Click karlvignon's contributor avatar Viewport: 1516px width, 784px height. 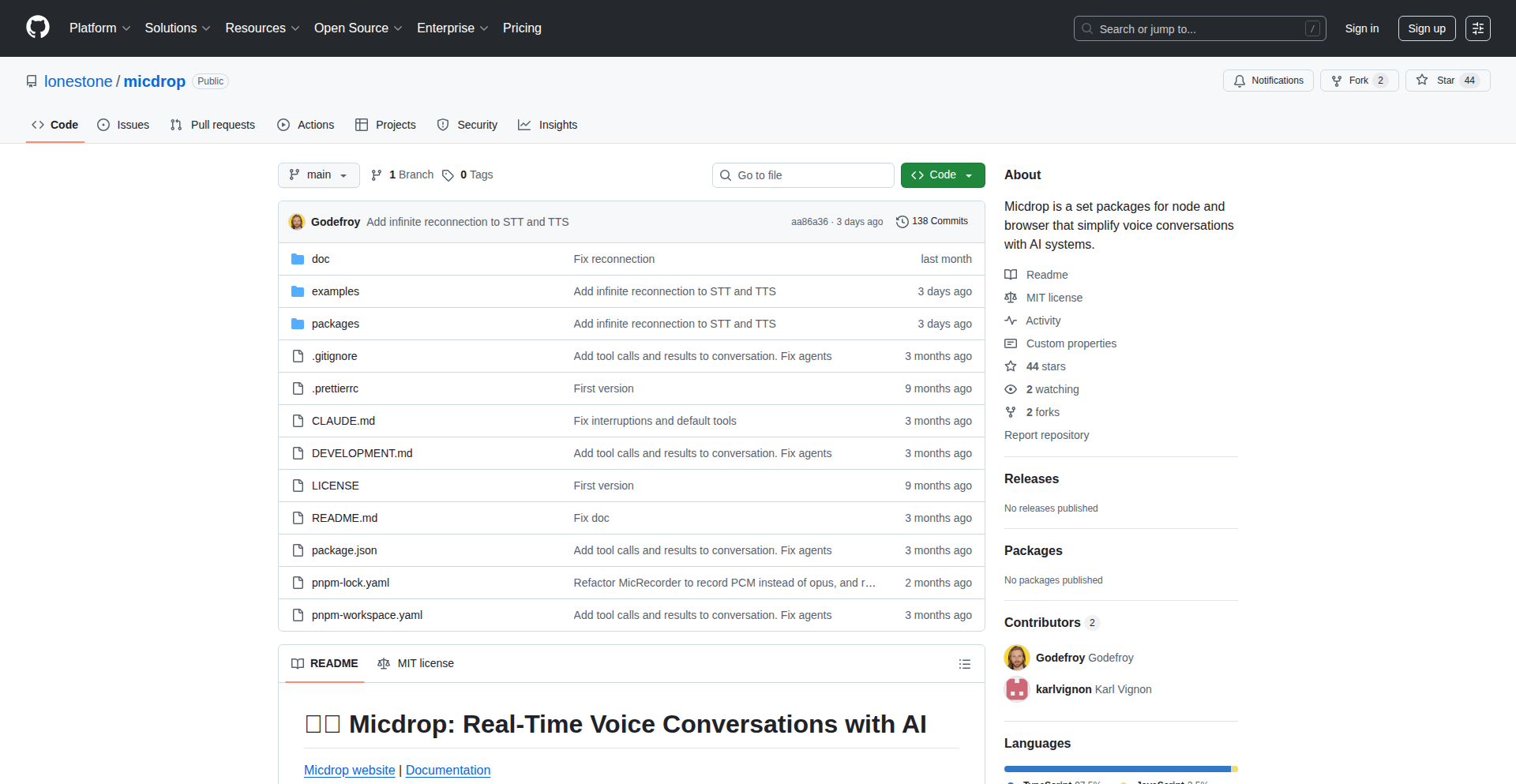click(1017, 689)
